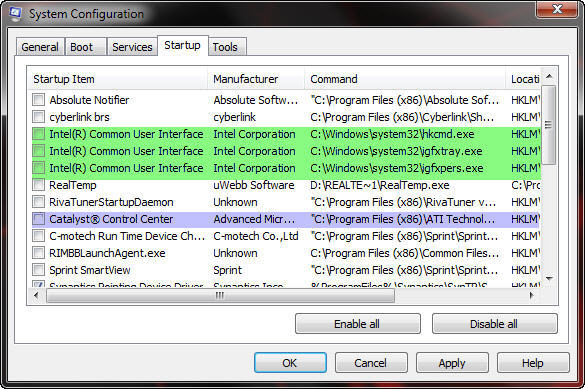Image resolution: width=585 pixels, height=389 pixels.
Task: Toggle the Absolute Notifier checkbox
Action: point(38,100)
